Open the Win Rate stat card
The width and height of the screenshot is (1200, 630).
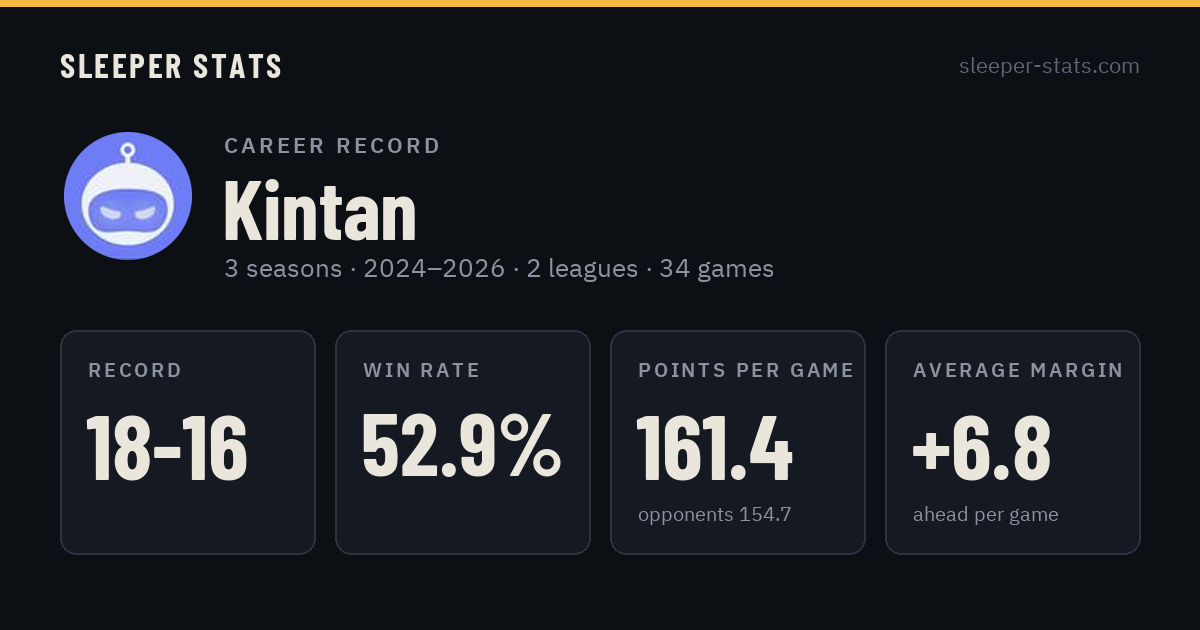coord(463,442)
